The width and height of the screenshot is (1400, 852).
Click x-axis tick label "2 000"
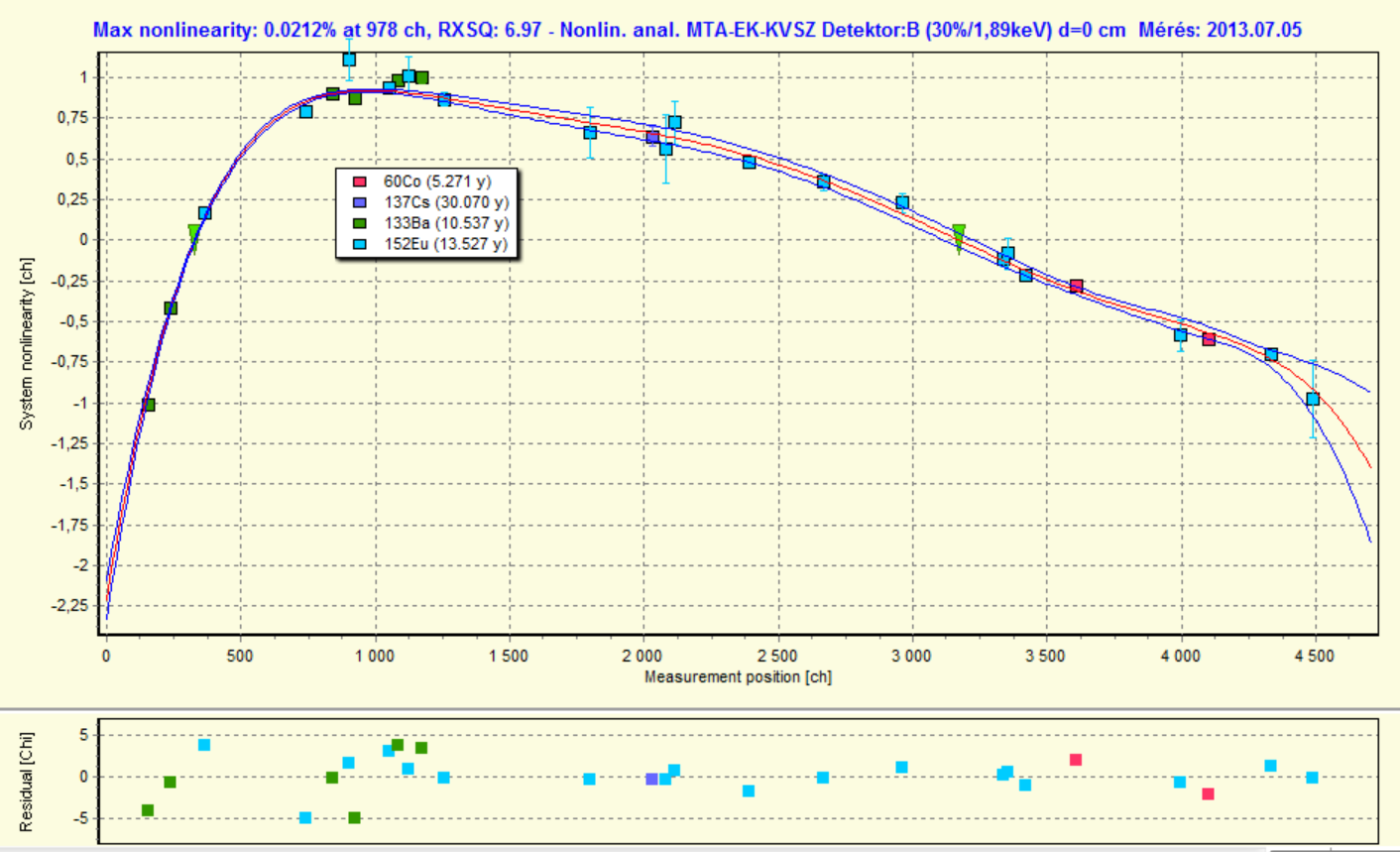click(642, 656)
